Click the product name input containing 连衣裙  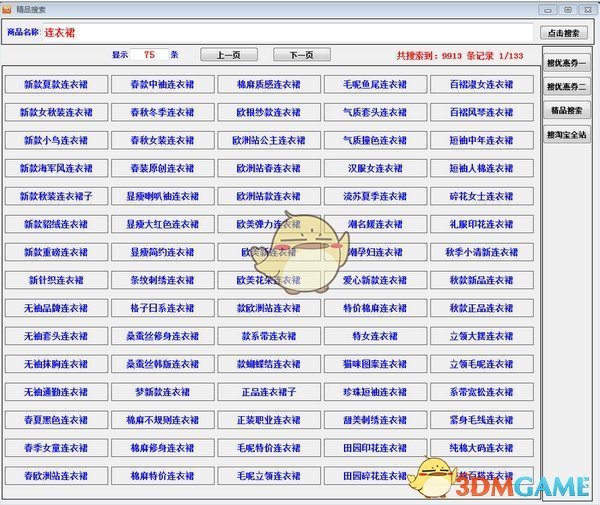pyautogui.click(x=288, y=33)
